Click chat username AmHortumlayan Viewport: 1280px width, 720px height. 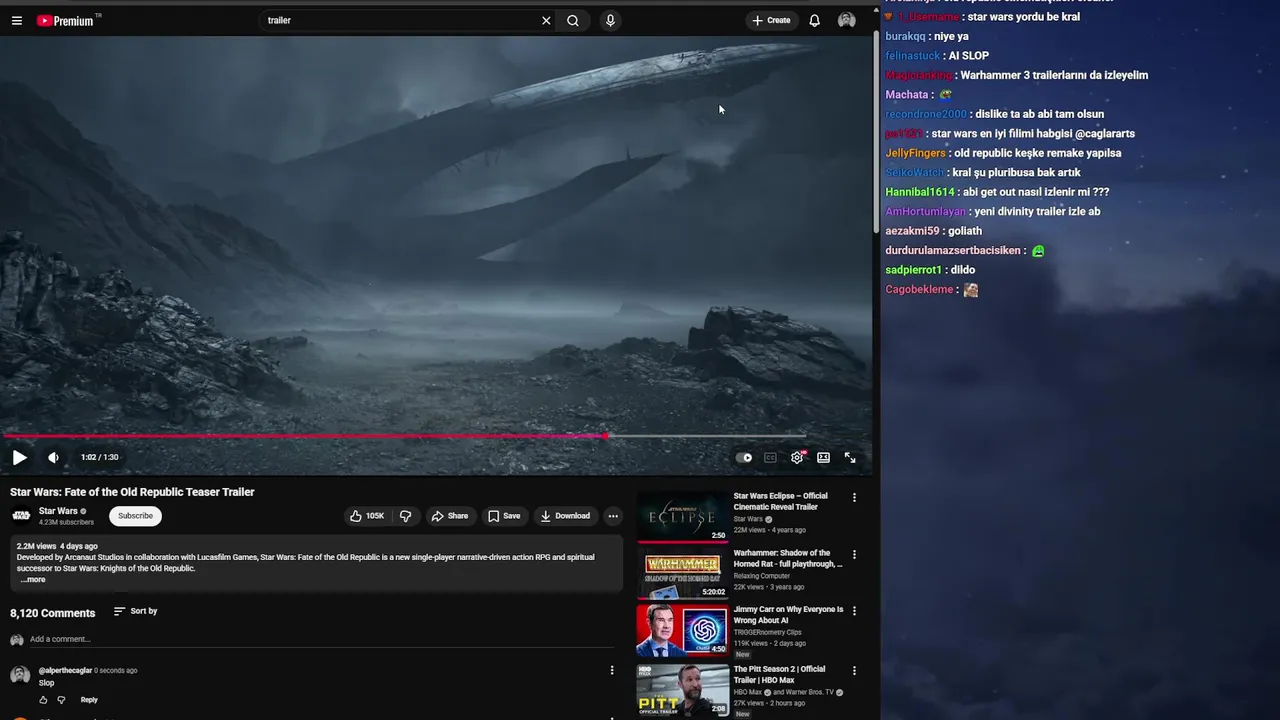click(x=925, y=212)
